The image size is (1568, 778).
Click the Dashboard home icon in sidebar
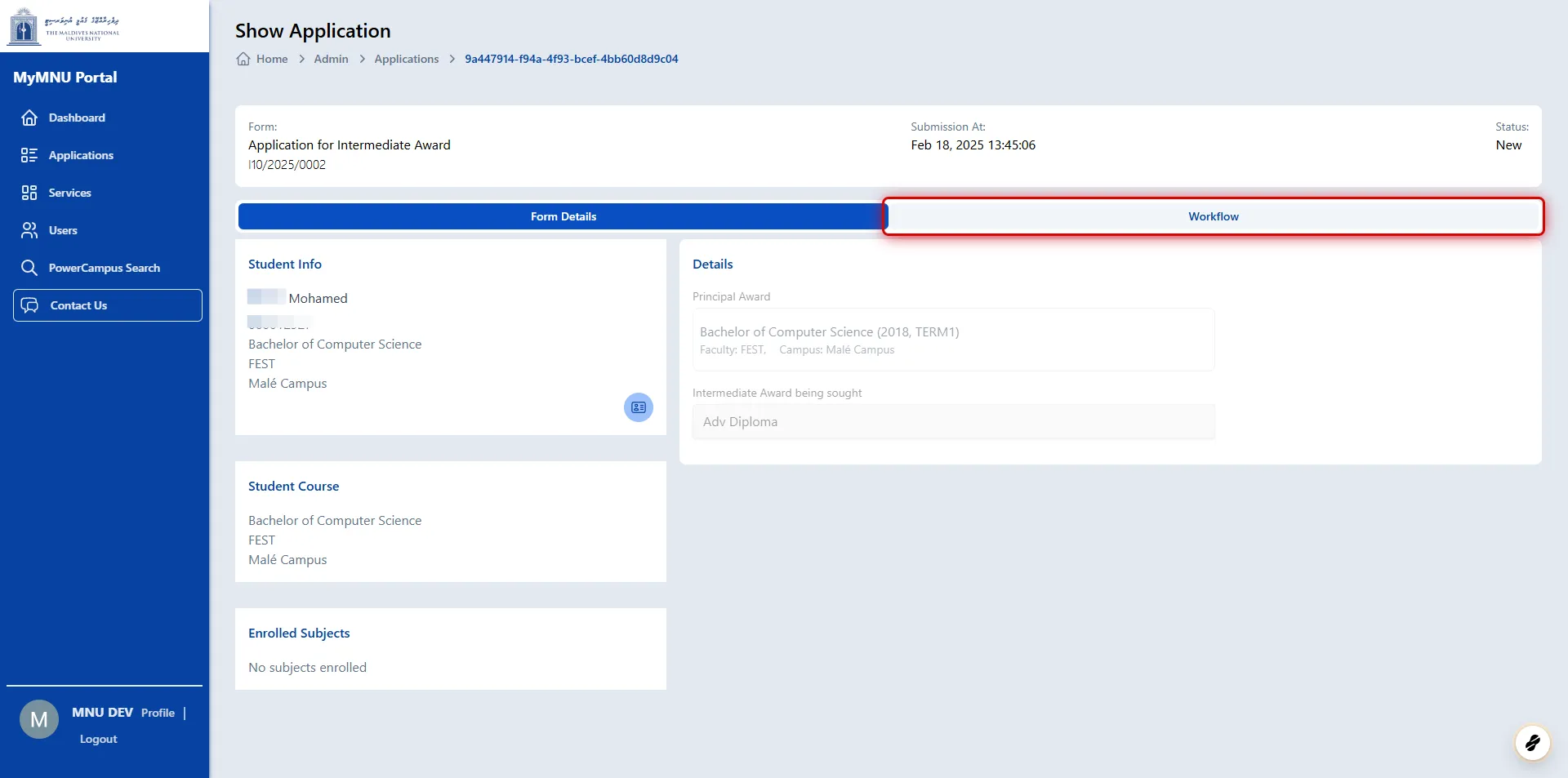[x=29, y=118]
